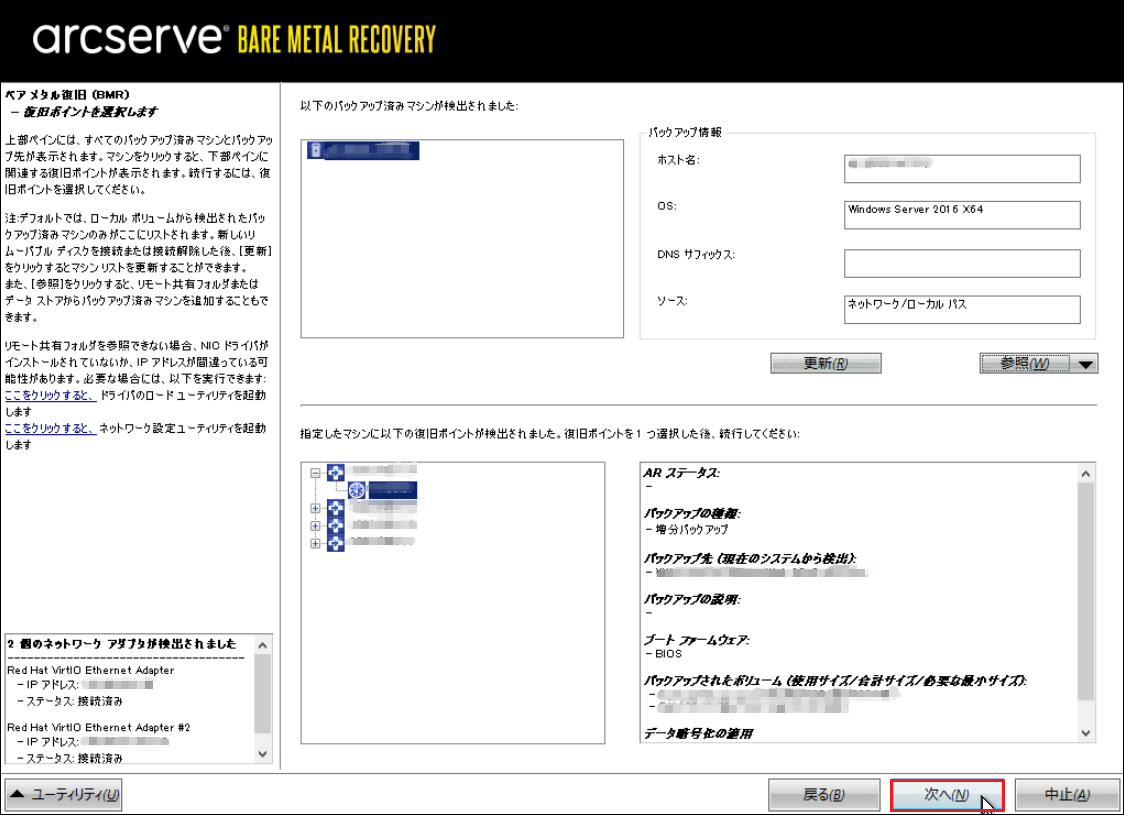Click the topmost date node cross-arrow icon

(335, 472)
